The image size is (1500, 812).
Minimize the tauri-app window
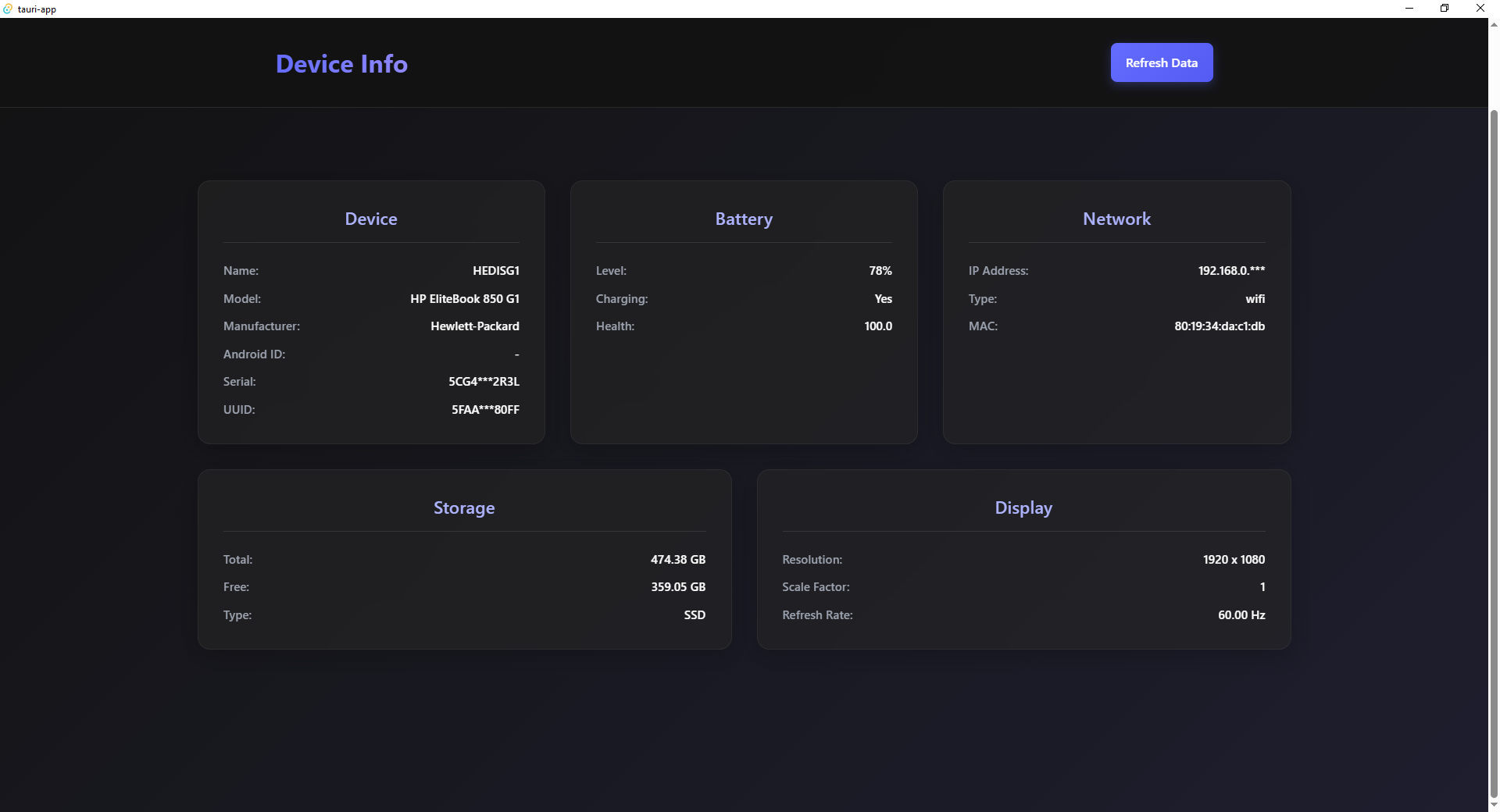[1409, 9]
